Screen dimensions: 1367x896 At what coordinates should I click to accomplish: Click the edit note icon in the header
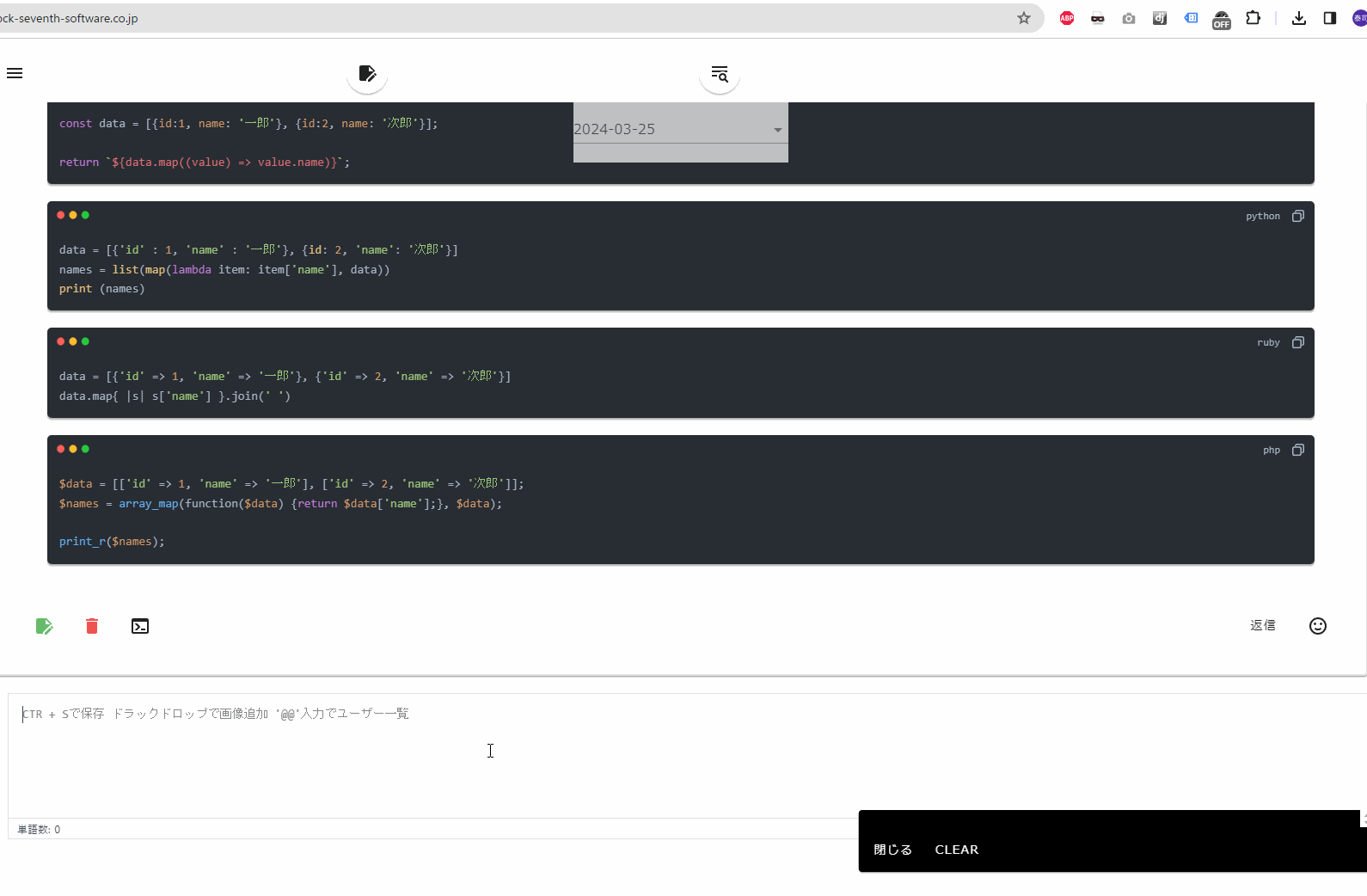(367, 73)
